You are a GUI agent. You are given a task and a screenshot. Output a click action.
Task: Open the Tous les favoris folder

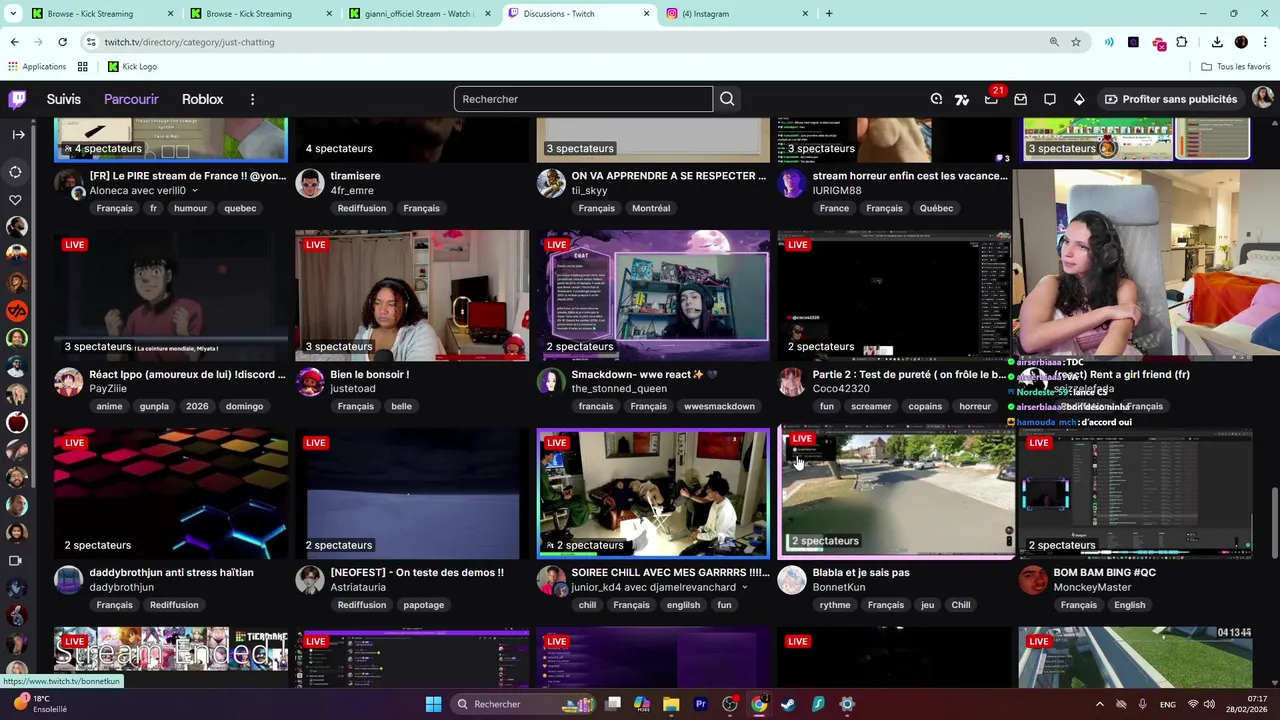coord(1236,66)
